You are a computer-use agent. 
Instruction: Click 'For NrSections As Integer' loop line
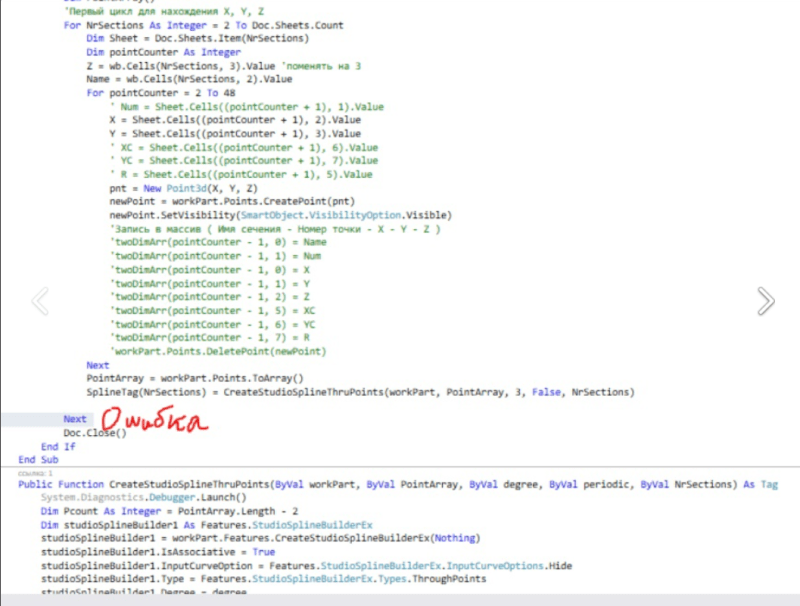click(203, 25)
